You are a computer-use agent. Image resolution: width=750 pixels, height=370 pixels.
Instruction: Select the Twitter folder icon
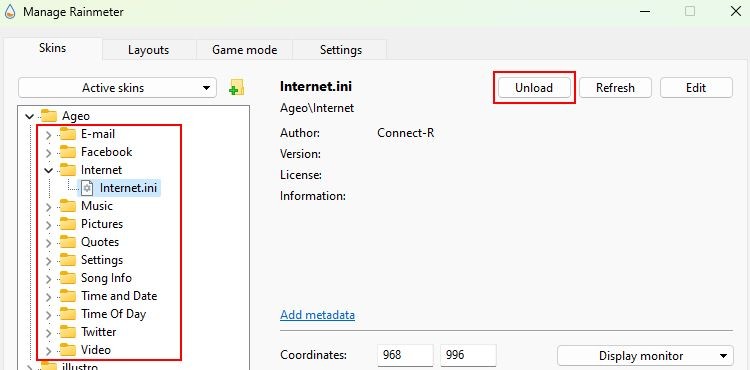[68, 332]
